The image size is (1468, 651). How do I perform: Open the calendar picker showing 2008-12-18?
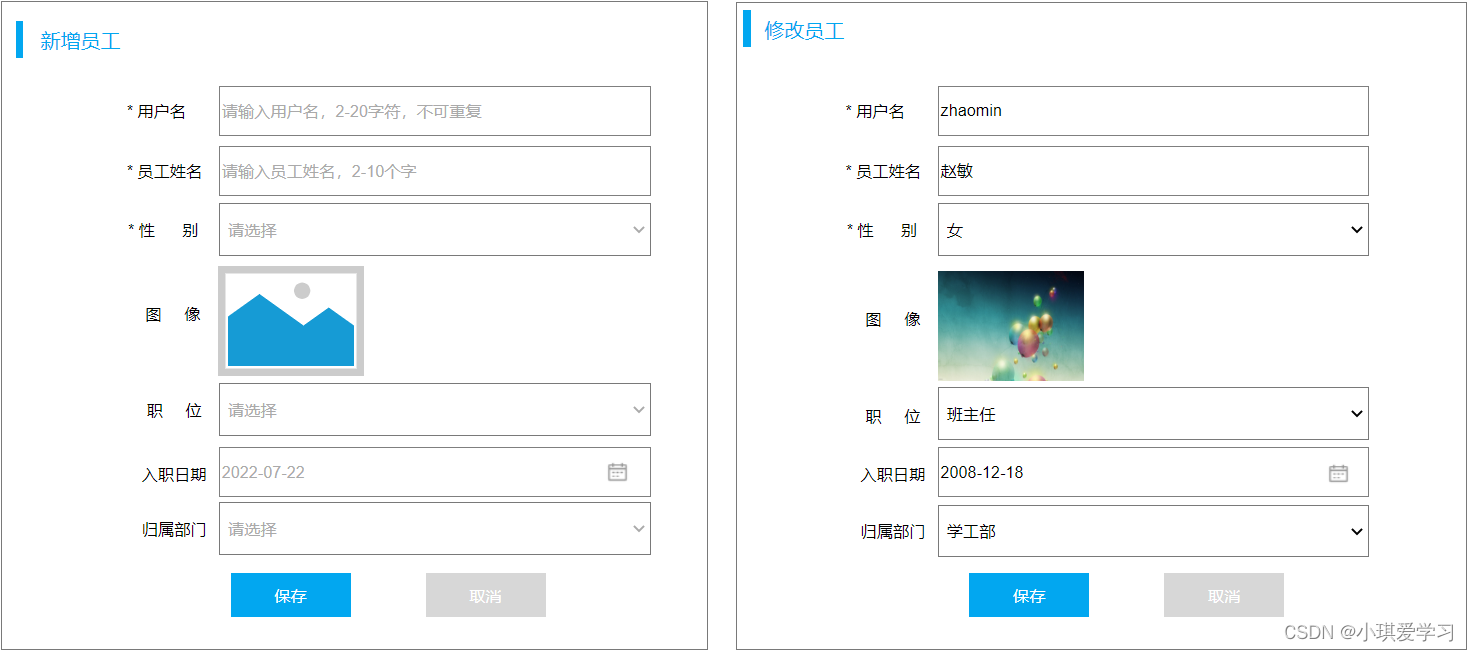tap(1336, 471)
